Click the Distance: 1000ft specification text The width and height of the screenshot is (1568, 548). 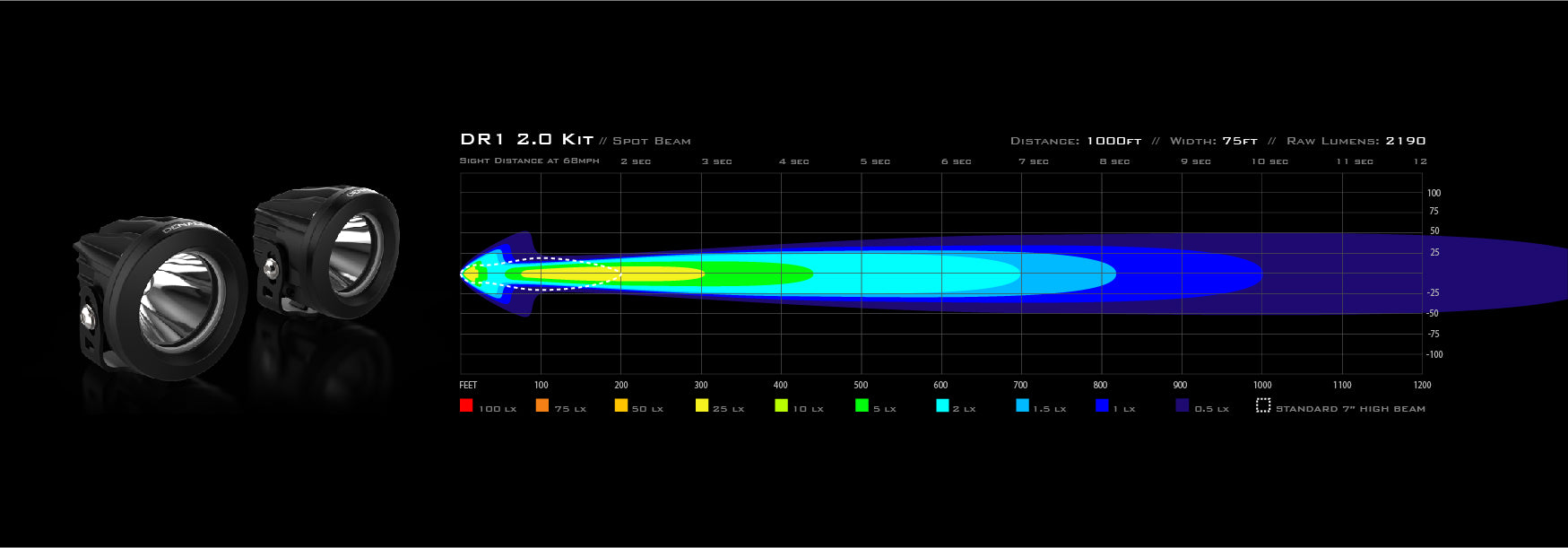(1075, 141)
